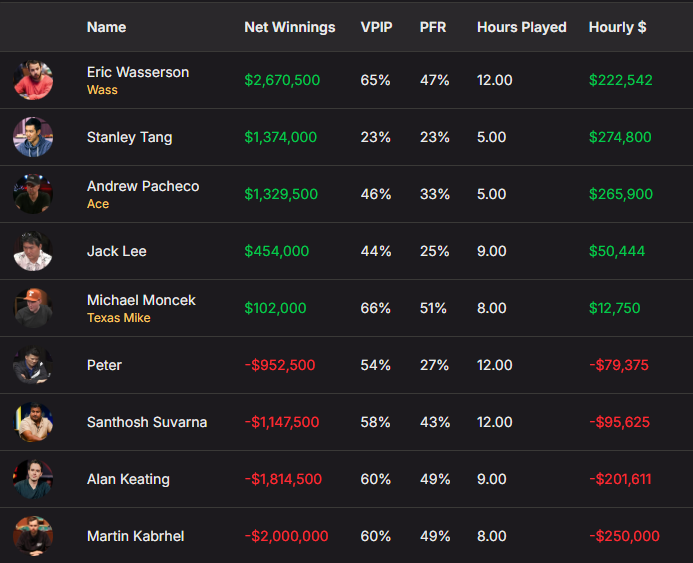Viewport: 693px width, 563px height.
Task: Open Alan Keating's avatar photo
Action: click(x=33, y=479)
